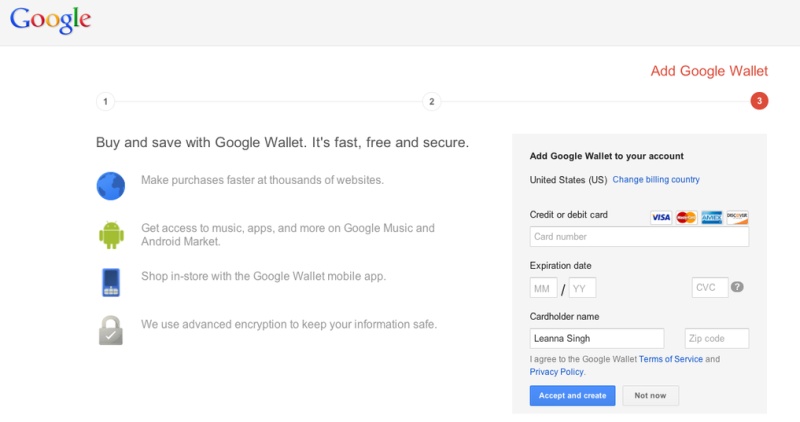Image resolution: width=800 pixels, height=422 pixels.
Task: Click 'We use advanced encryption' text
Action: (289, 325)
